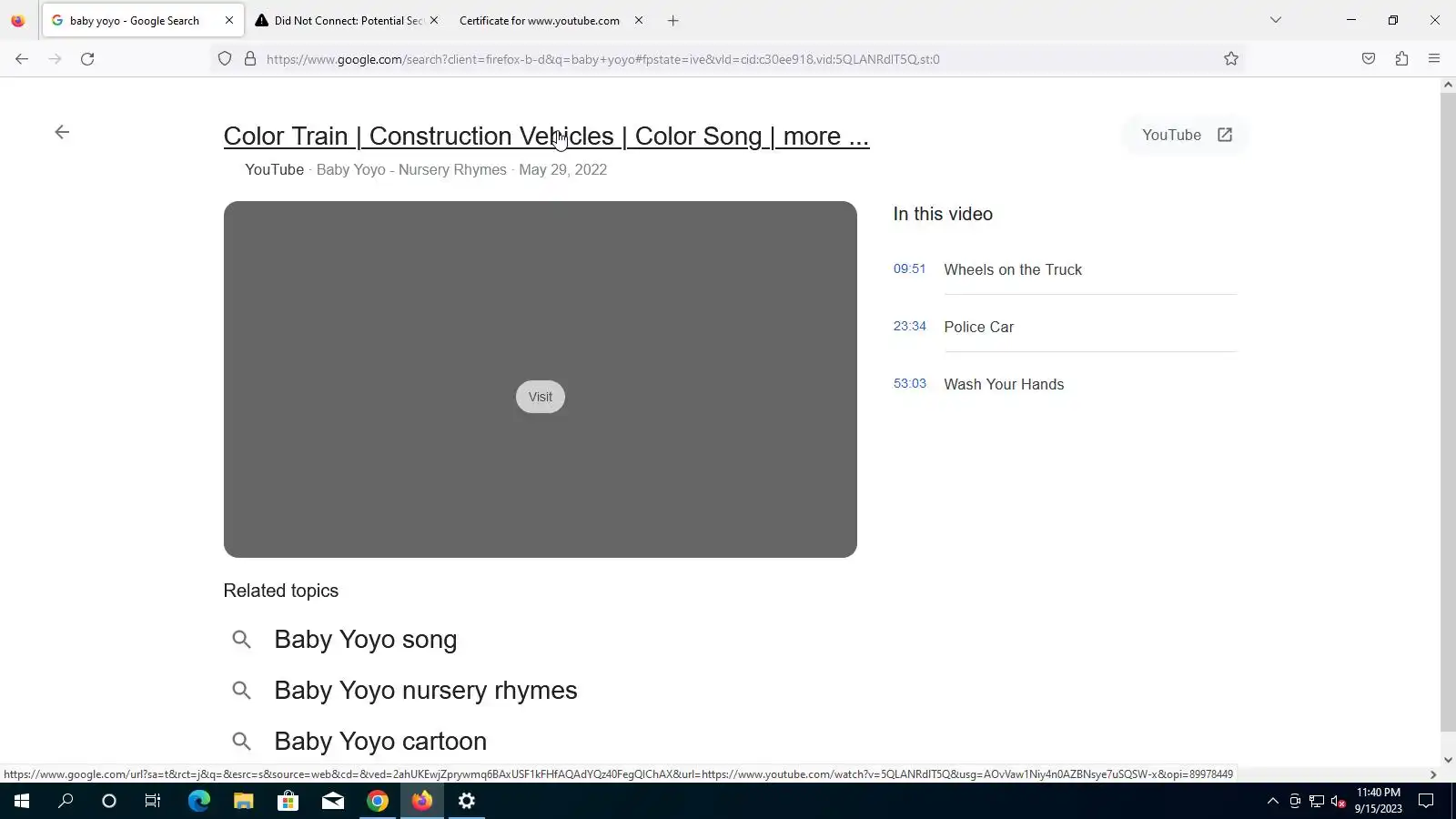Open the network icon in the tray
Screen dimensions: 1456x819
[1317, 801]
